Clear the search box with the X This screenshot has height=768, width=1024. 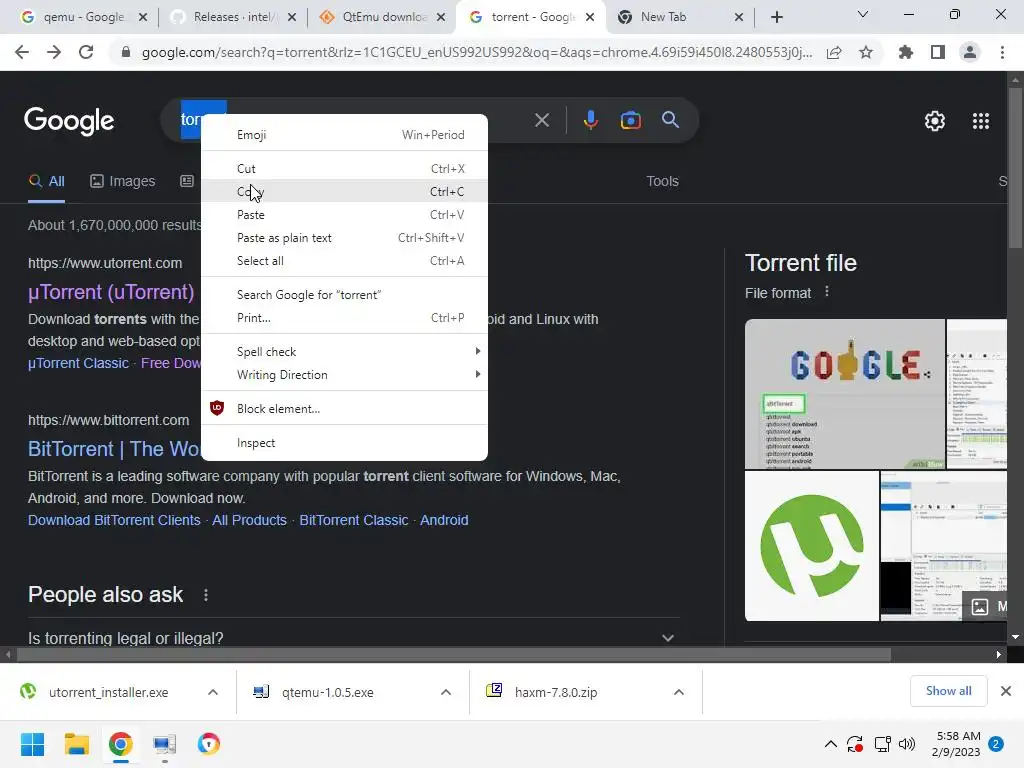(541, 120)
